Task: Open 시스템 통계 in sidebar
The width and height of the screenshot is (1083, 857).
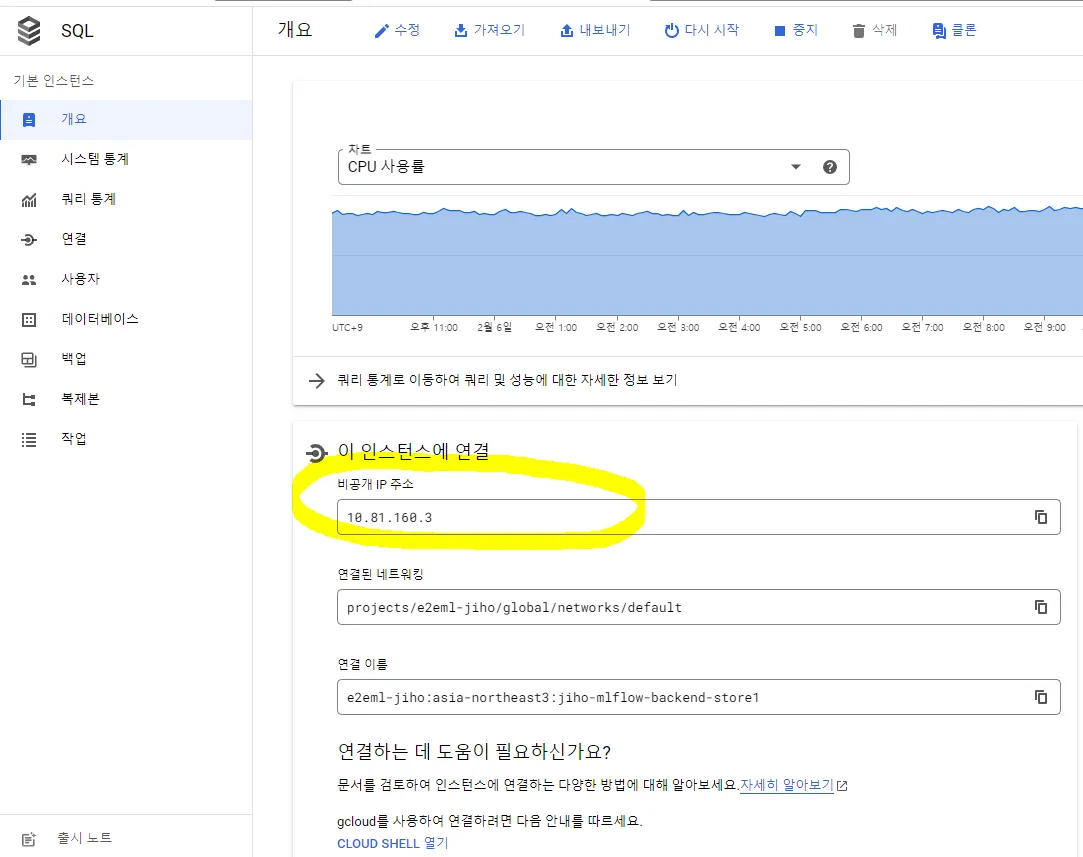Action: (126, 160)
